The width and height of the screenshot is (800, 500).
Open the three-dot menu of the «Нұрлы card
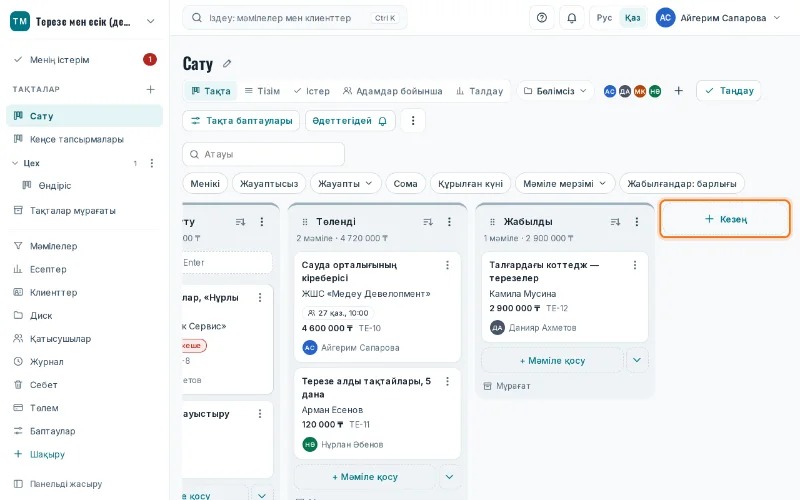tap(260, 297)
